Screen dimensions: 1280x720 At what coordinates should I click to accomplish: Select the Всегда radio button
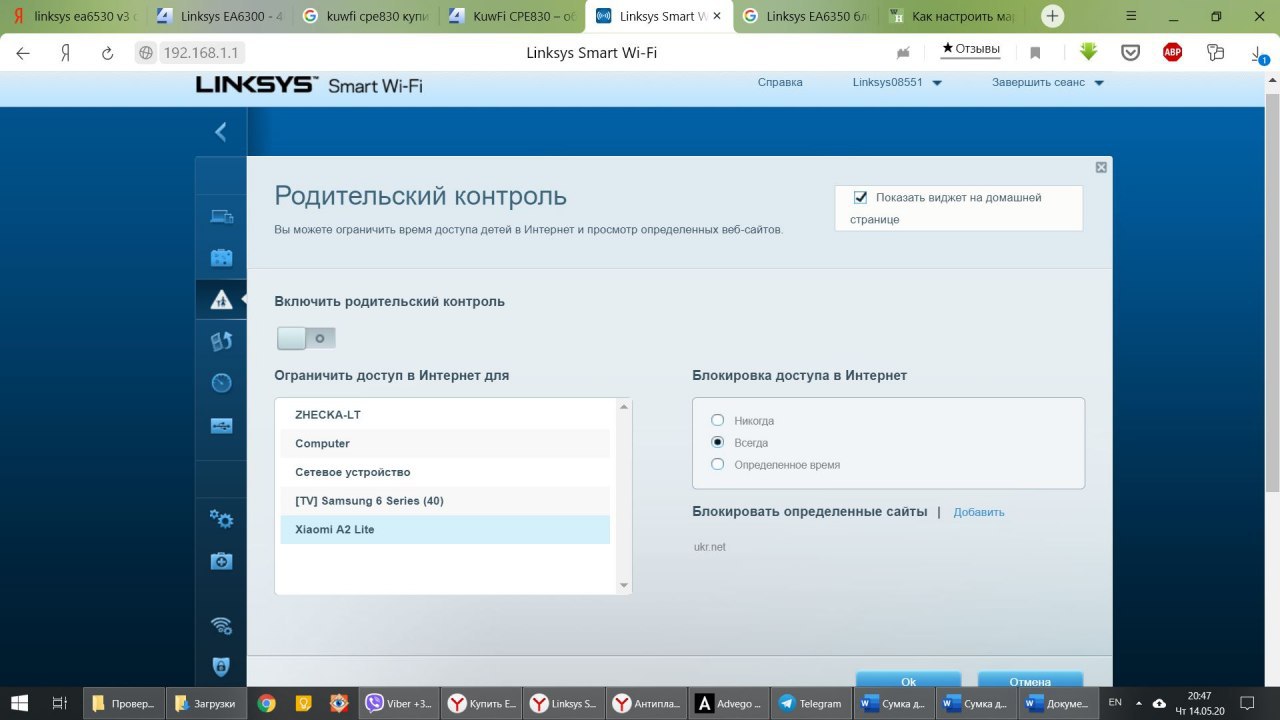point(717,442)
